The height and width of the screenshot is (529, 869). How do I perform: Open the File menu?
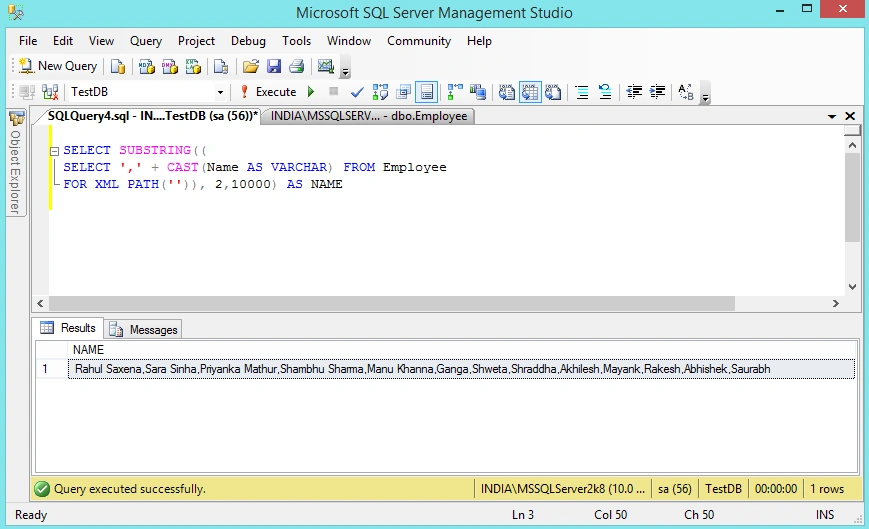click(28, 41)
